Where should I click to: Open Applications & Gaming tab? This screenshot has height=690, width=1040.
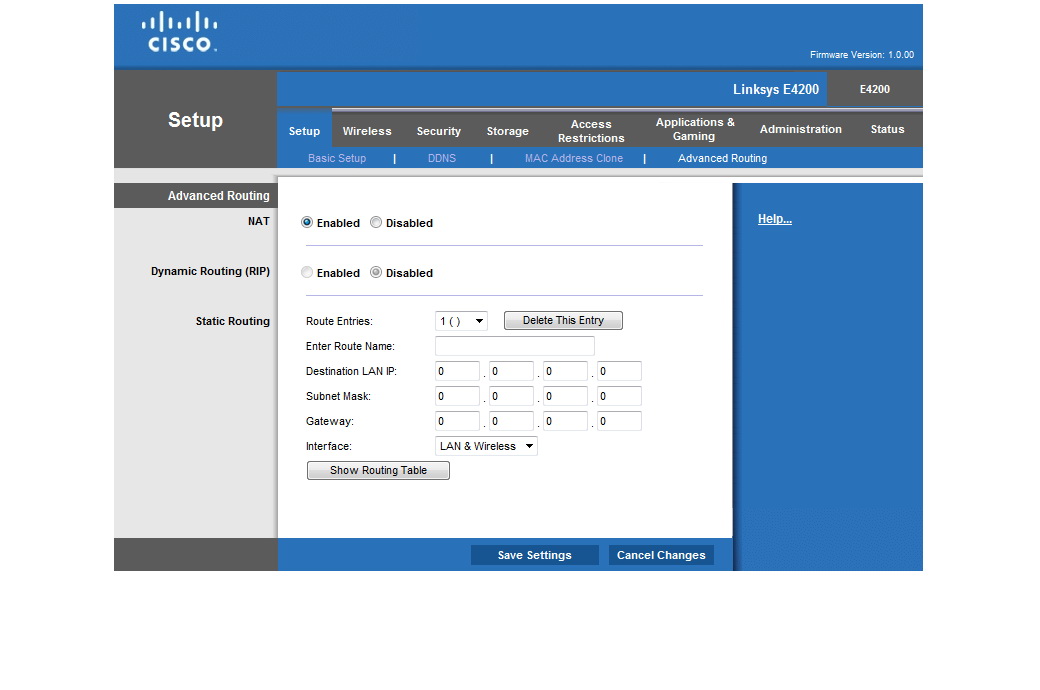tap(695, 129)
